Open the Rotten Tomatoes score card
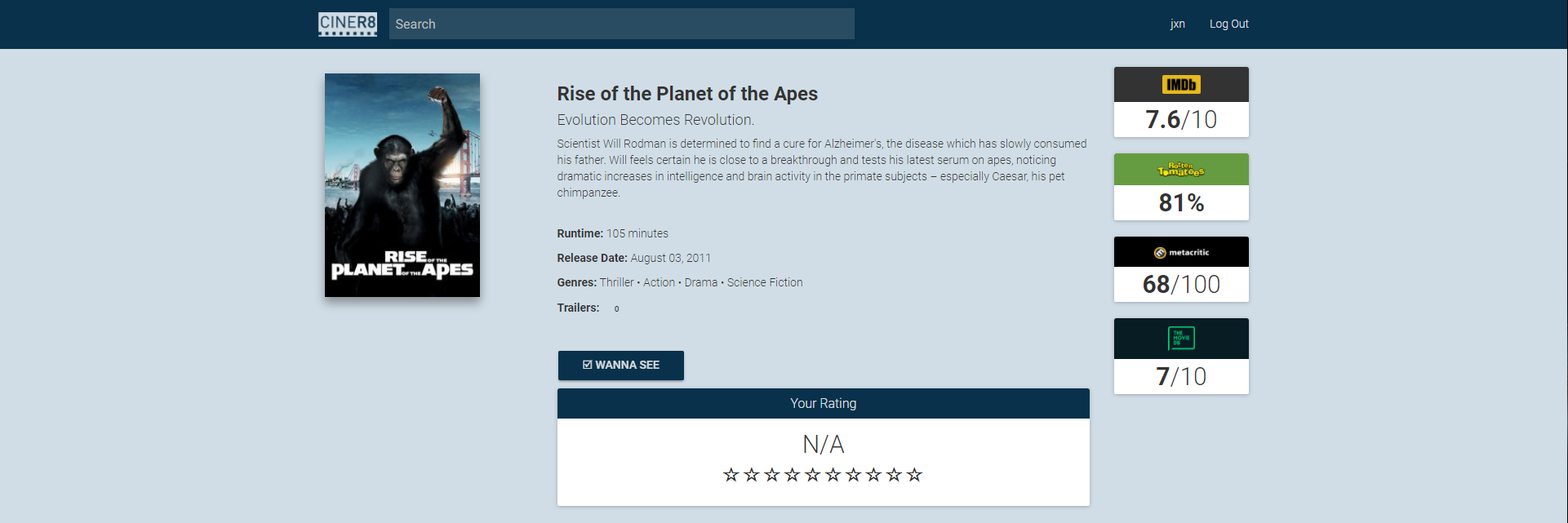The width and height of the screenshot is (1568, 523). [x=1181, y=187]
